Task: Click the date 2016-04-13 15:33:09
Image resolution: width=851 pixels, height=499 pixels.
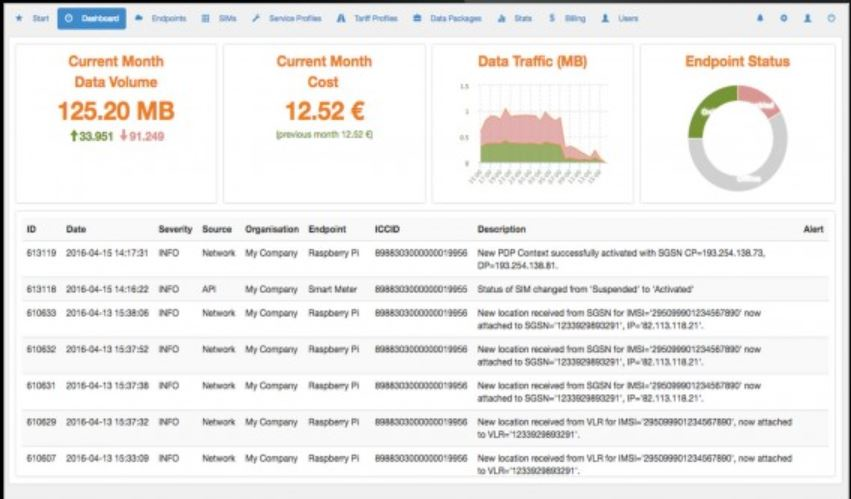Action: coord(107,458)
